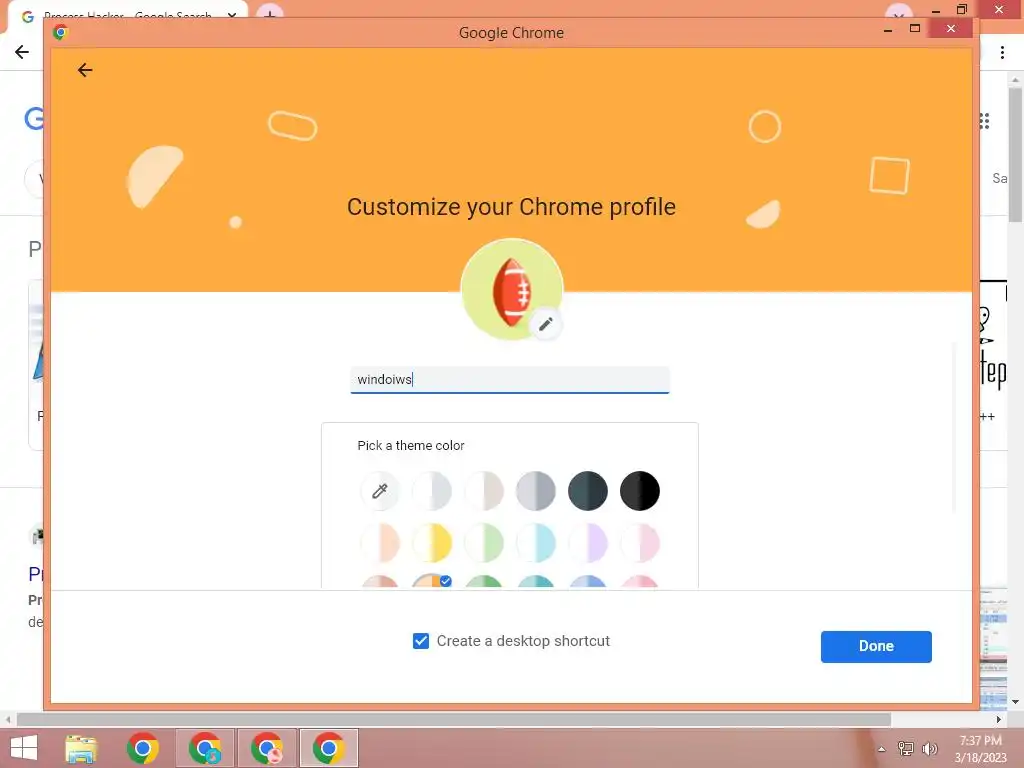The image size is (1024, 768).
Task: Select the black theme color
Action: tap(640, 490)
